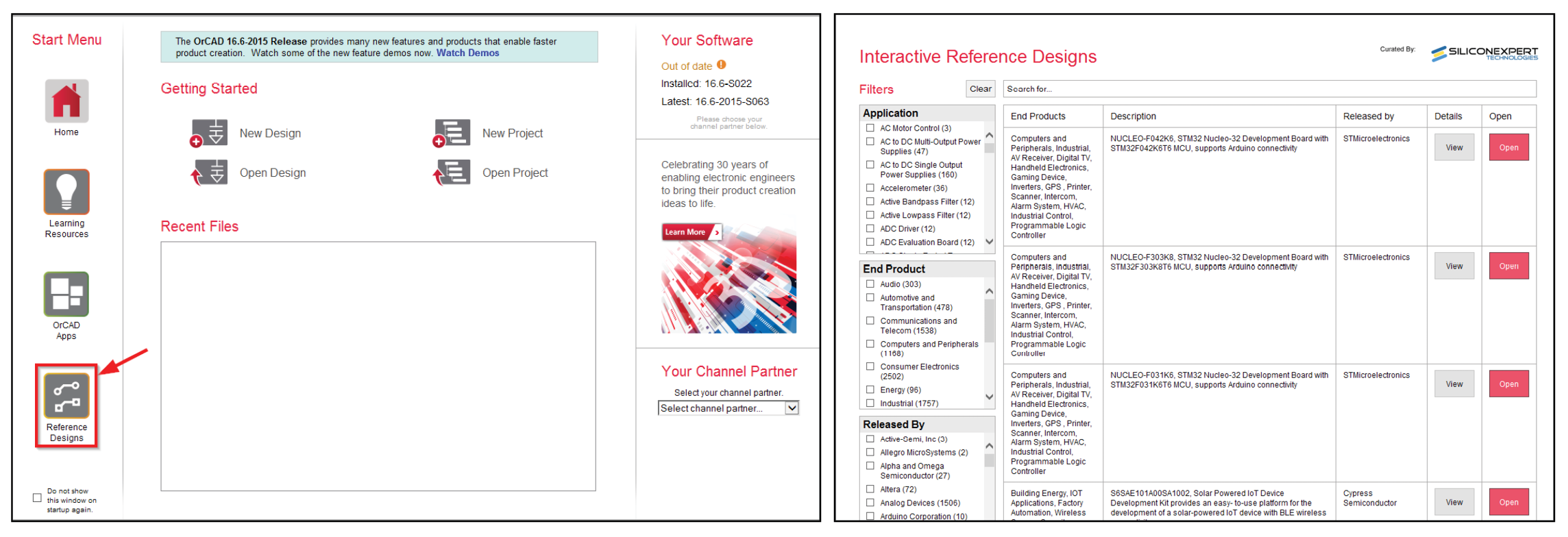Check the Analog Devices (1506) filter
This screenshot has height=537, width=1568.
point(870,503)
